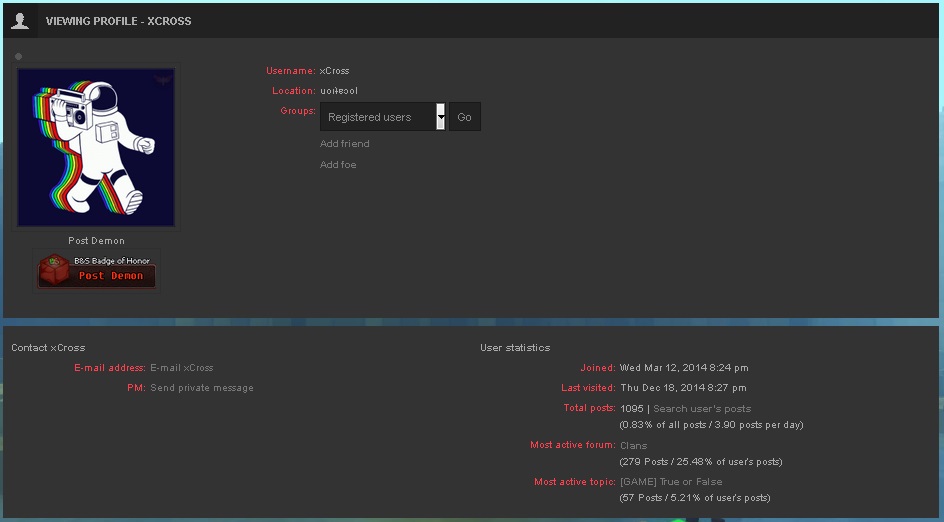Open Search user's posts link
The height and width of the screenshot is (522, 944).
(702, 409)
